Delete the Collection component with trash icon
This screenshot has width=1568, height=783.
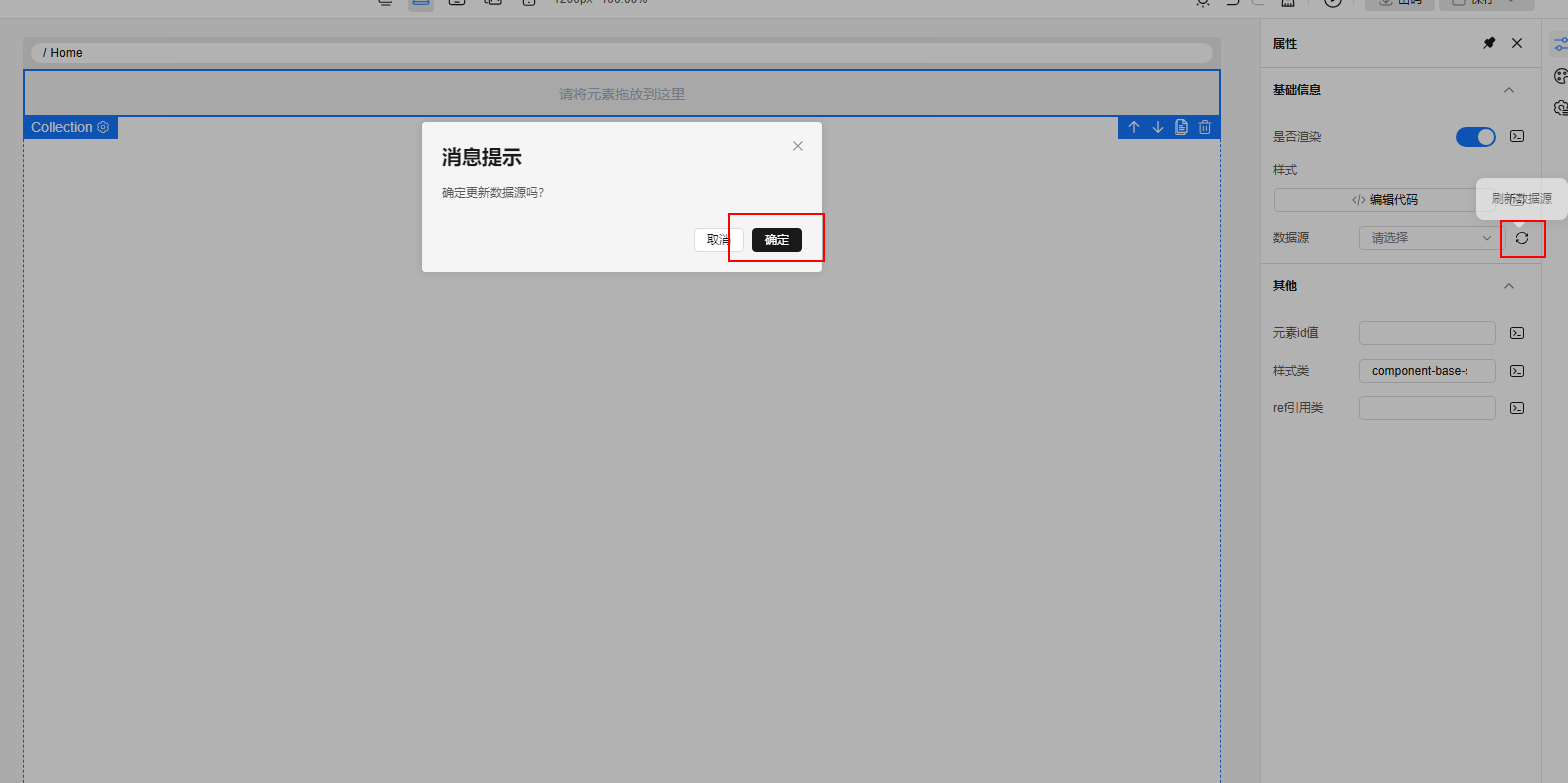[1205, 127]
